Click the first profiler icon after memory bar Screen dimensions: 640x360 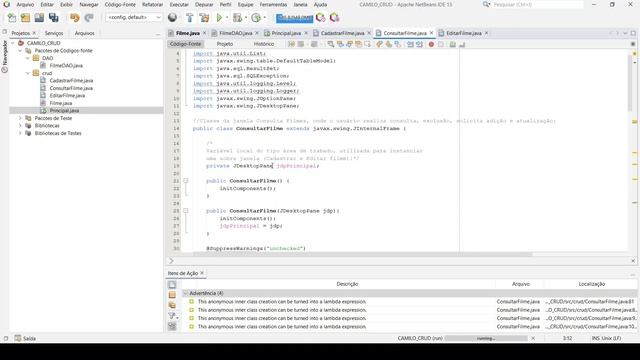pos(321,18)
